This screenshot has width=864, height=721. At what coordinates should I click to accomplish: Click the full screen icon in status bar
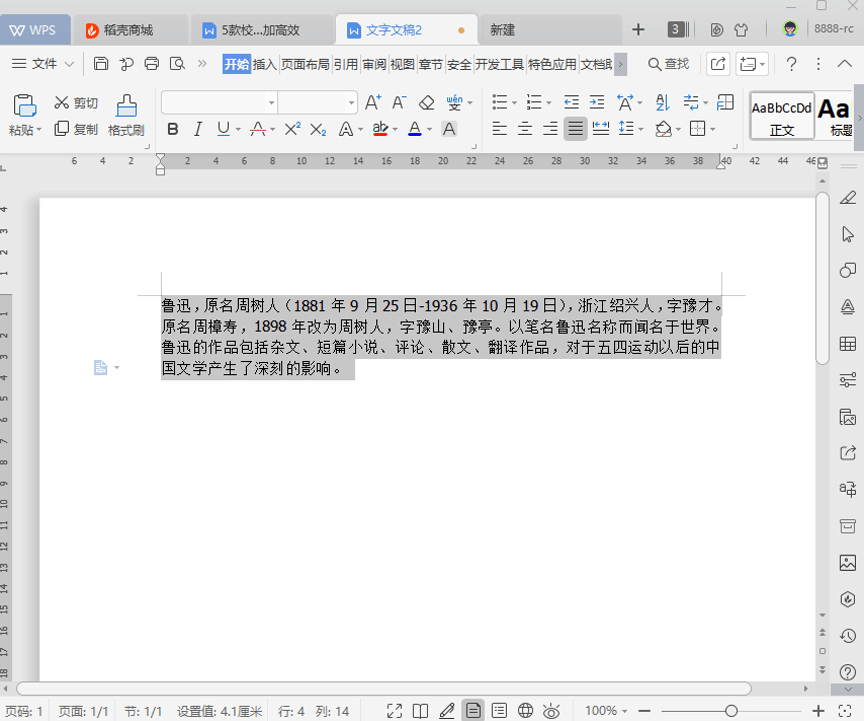coord(395,711)
